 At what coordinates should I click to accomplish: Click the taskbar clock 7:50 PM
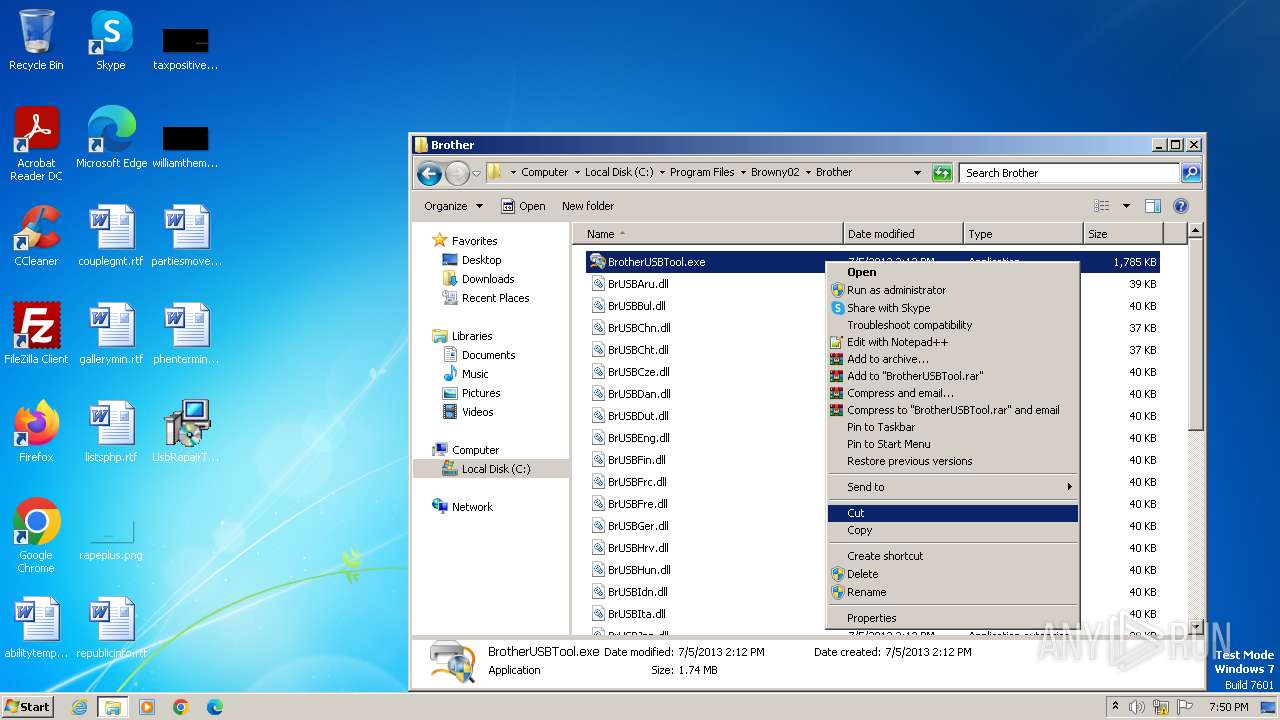pos(1228,707)
